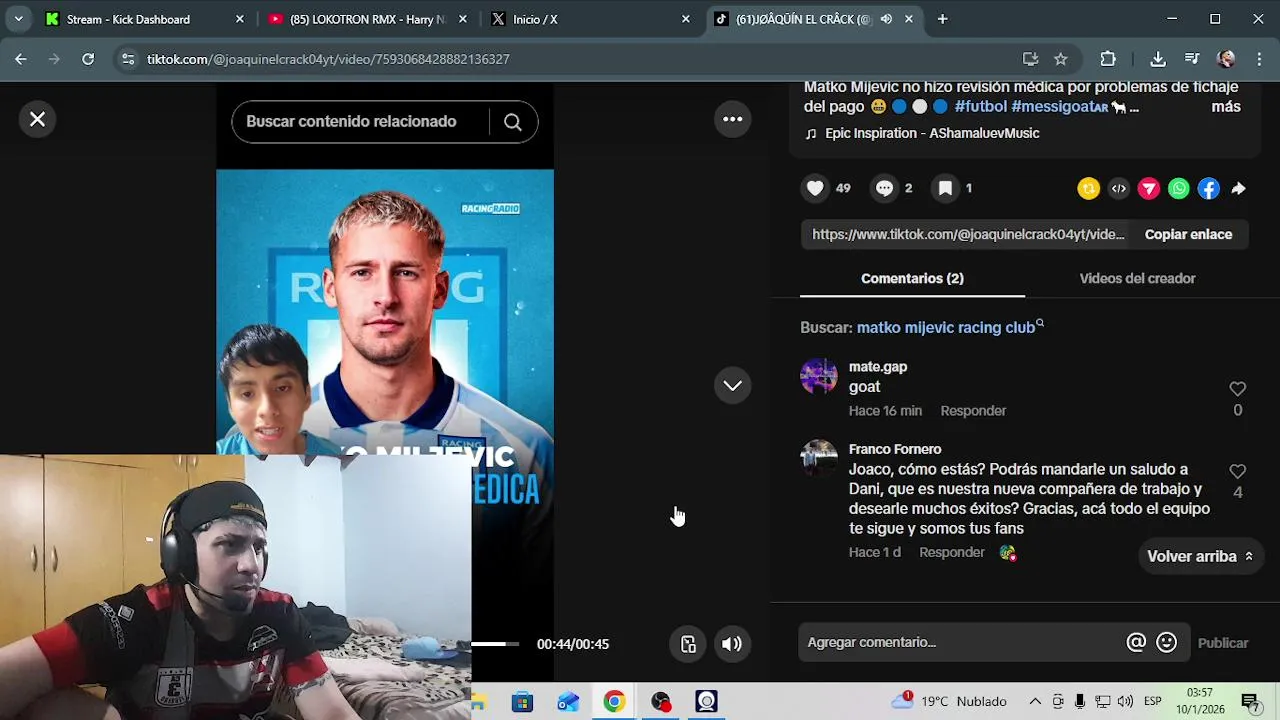View site information icon in address bar
This screenshot has height=720, width=1280.
click(x=127, y=59)
